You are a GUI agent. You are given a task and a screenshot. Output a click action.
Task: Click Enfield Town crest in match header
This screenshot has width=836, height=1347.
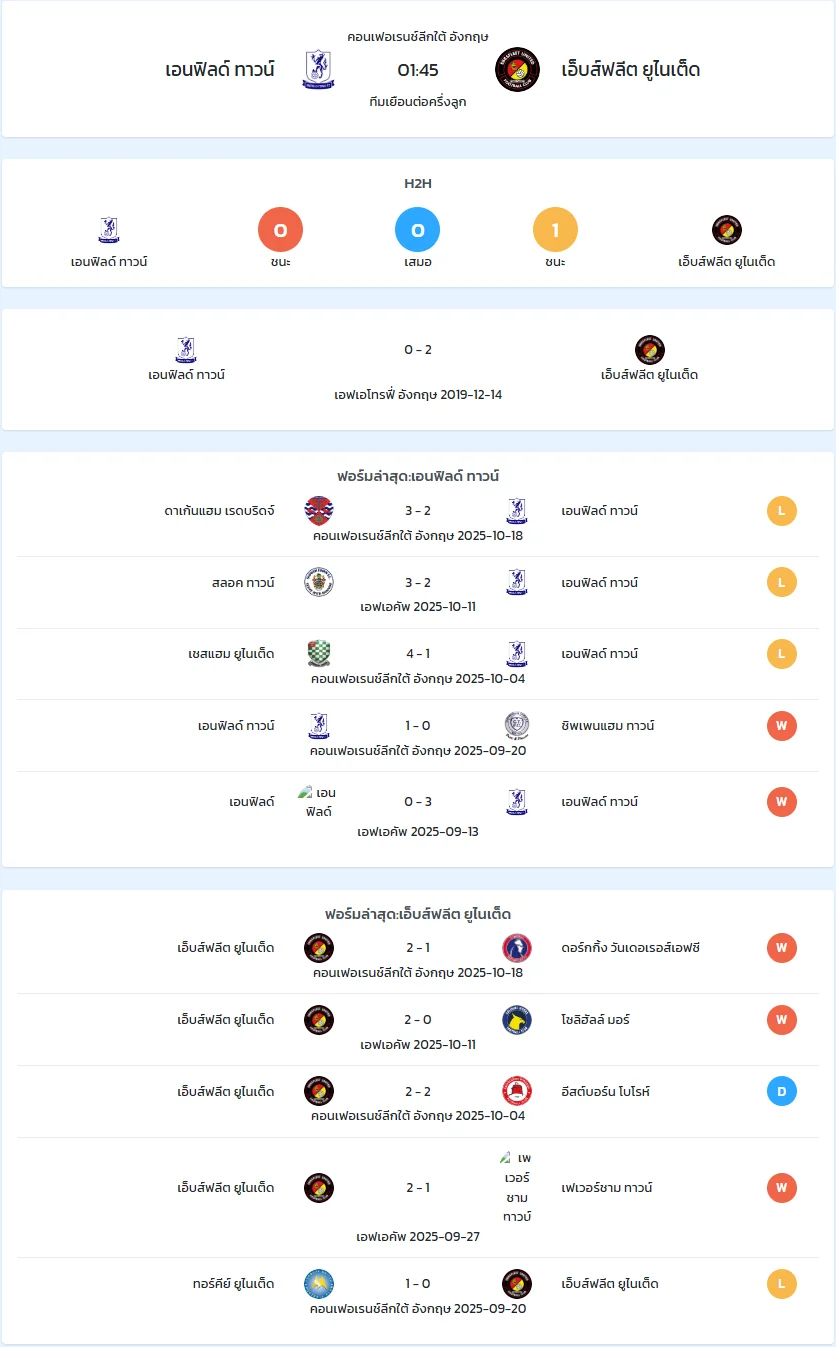(x=318, y=70)
